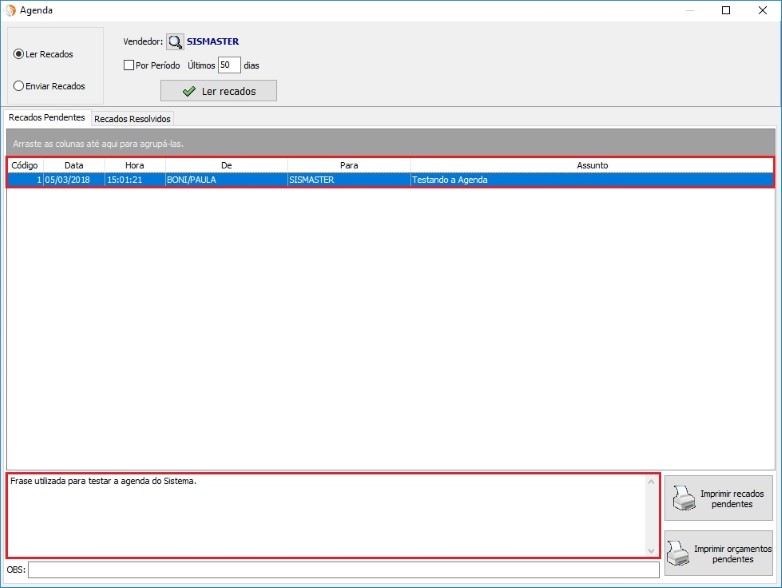Click the printer icon for recados pendentes

pos(683,497)
